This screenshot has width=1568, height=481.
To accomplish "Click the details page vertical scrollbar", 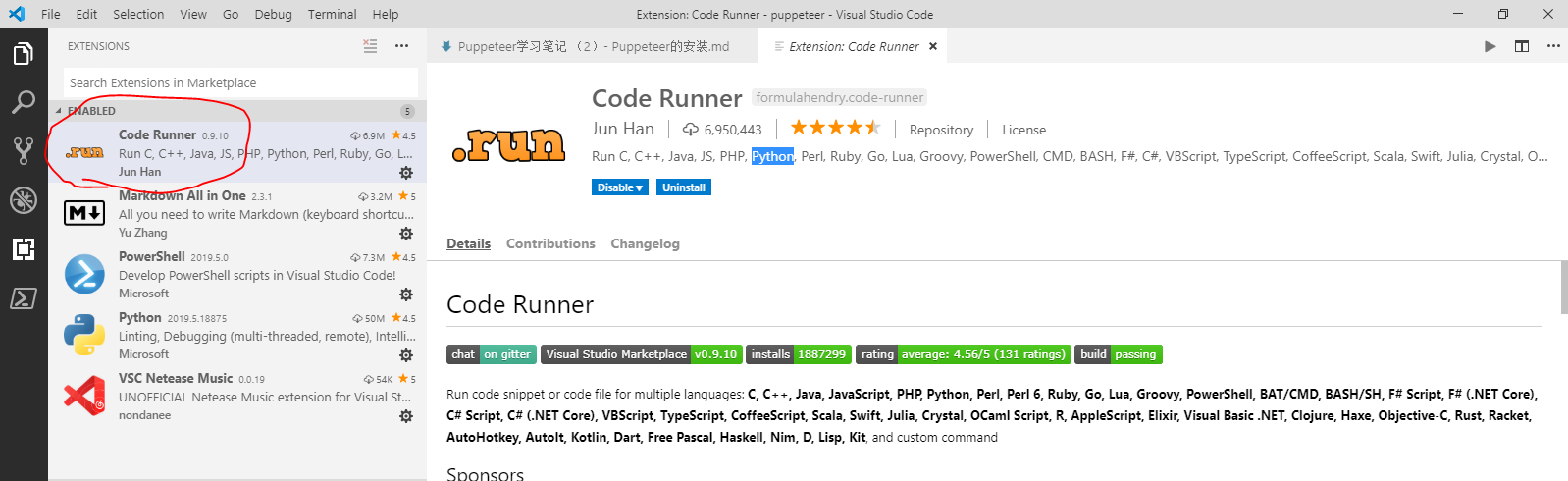I will coord(1563,288).
